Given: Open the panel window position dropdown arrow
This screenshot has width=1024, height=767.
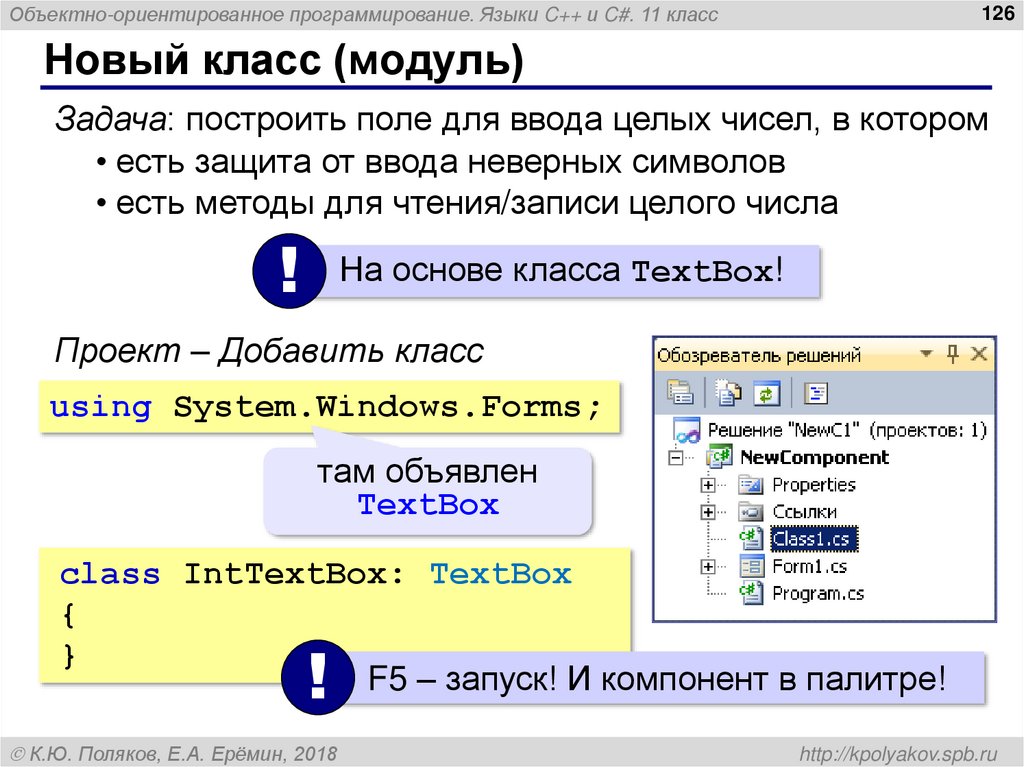Looking at the screenshot, I should pyautogui.click(x=926, y=353).
